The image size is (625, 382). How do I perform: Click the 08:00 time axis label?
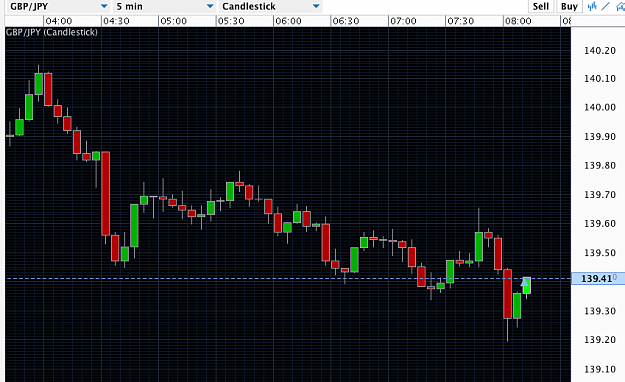coord(518,21)
